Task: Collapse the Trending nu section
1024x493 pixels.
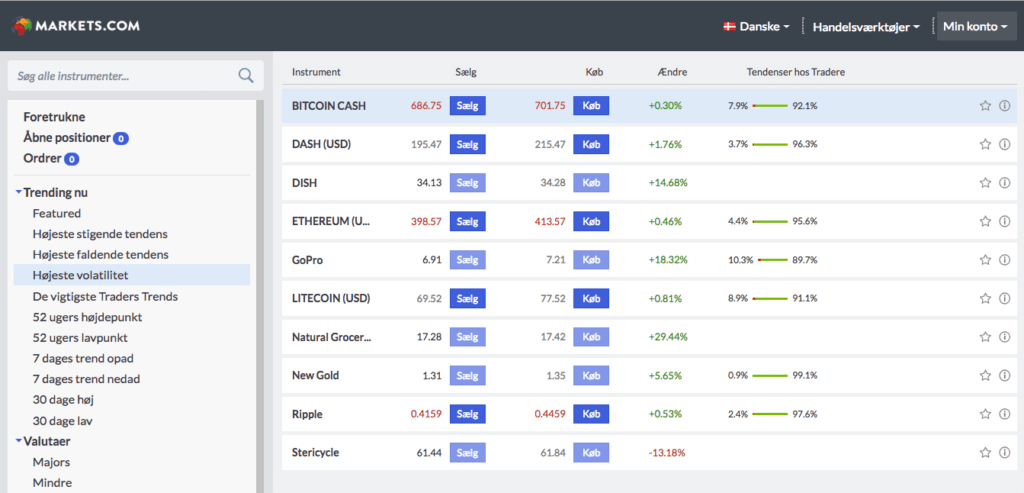Action: tap(52, 193)
